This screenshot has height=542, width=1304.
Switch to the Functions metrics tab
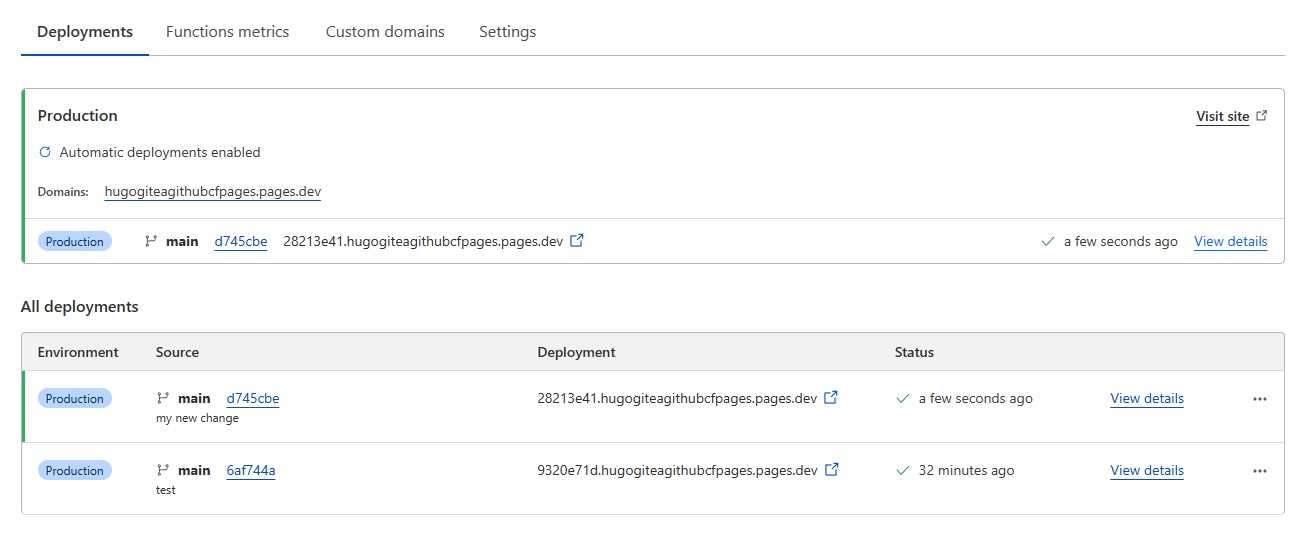click(227, 32)
